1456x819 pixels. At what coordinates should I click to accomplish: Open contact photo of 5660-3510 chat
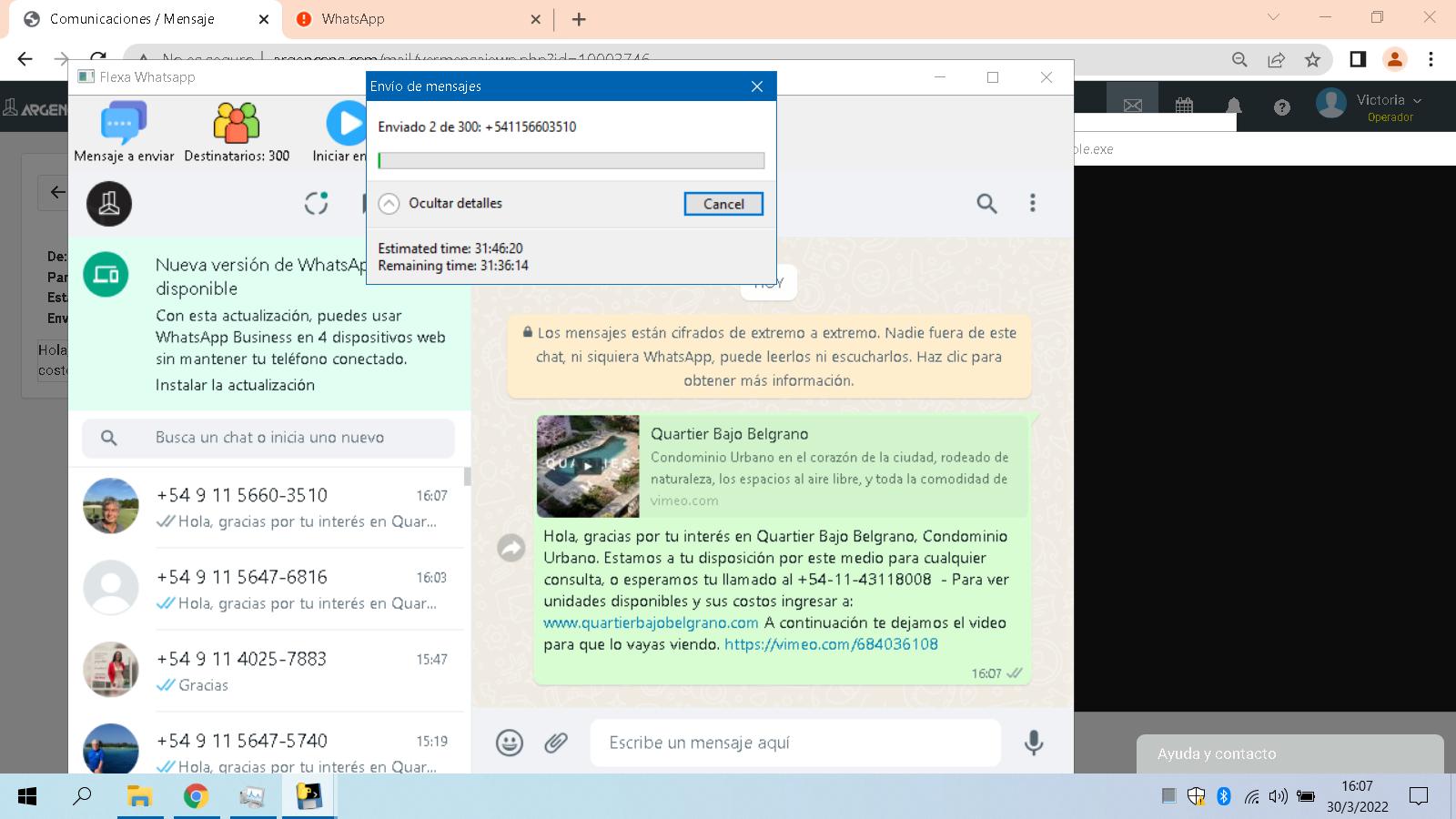[111, 506]
